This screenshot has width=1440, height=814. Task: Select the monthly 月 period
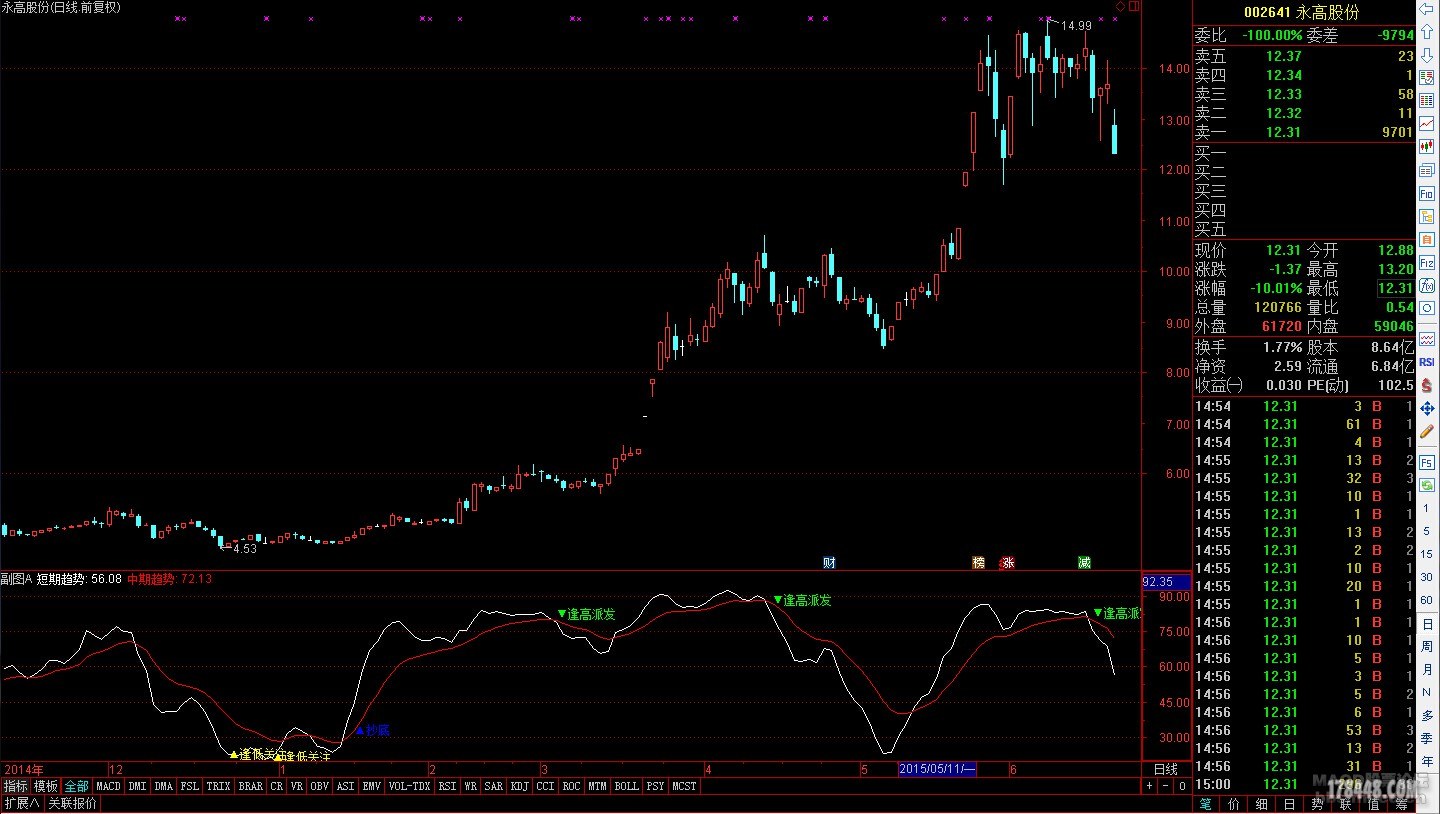pyautogui.click(x=1427, y=670)
